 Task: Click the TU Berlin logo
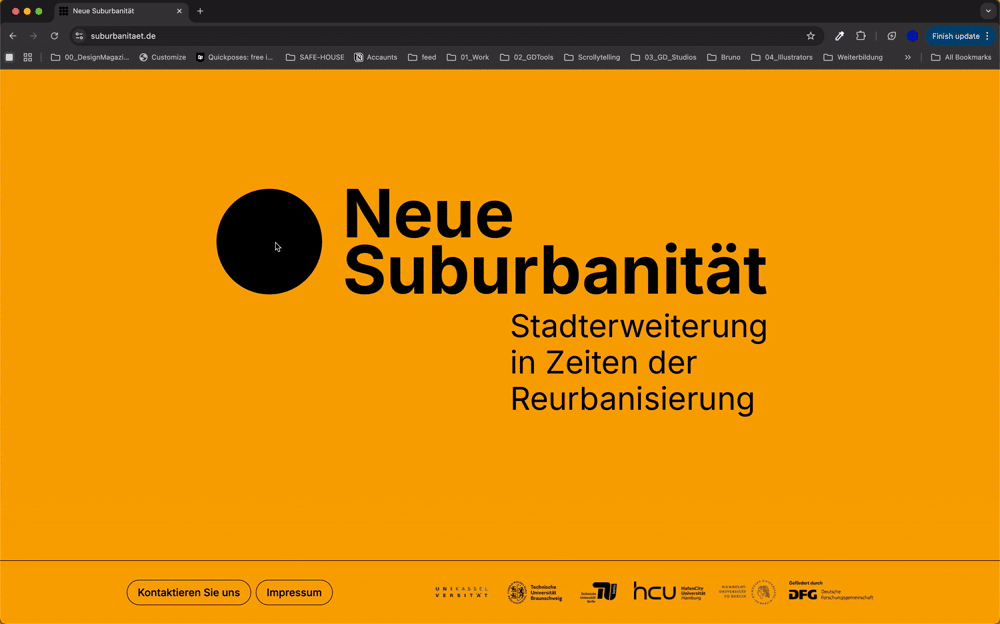click(x=598, y=592)
